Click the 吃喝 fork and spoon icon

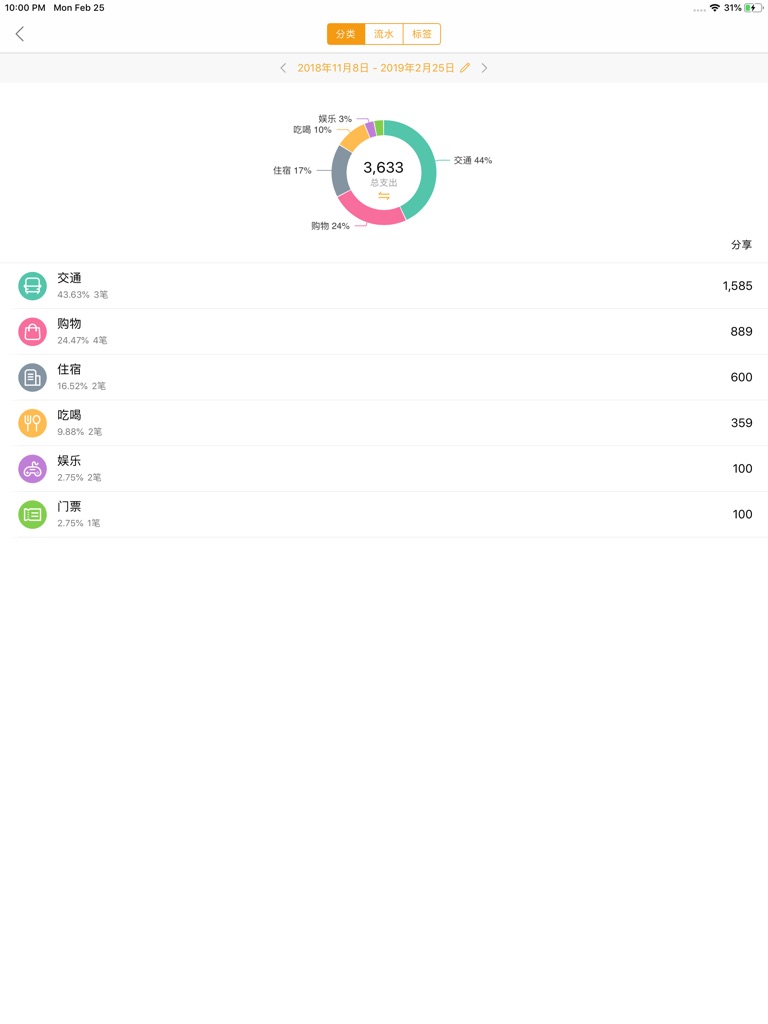pos(32,423)
